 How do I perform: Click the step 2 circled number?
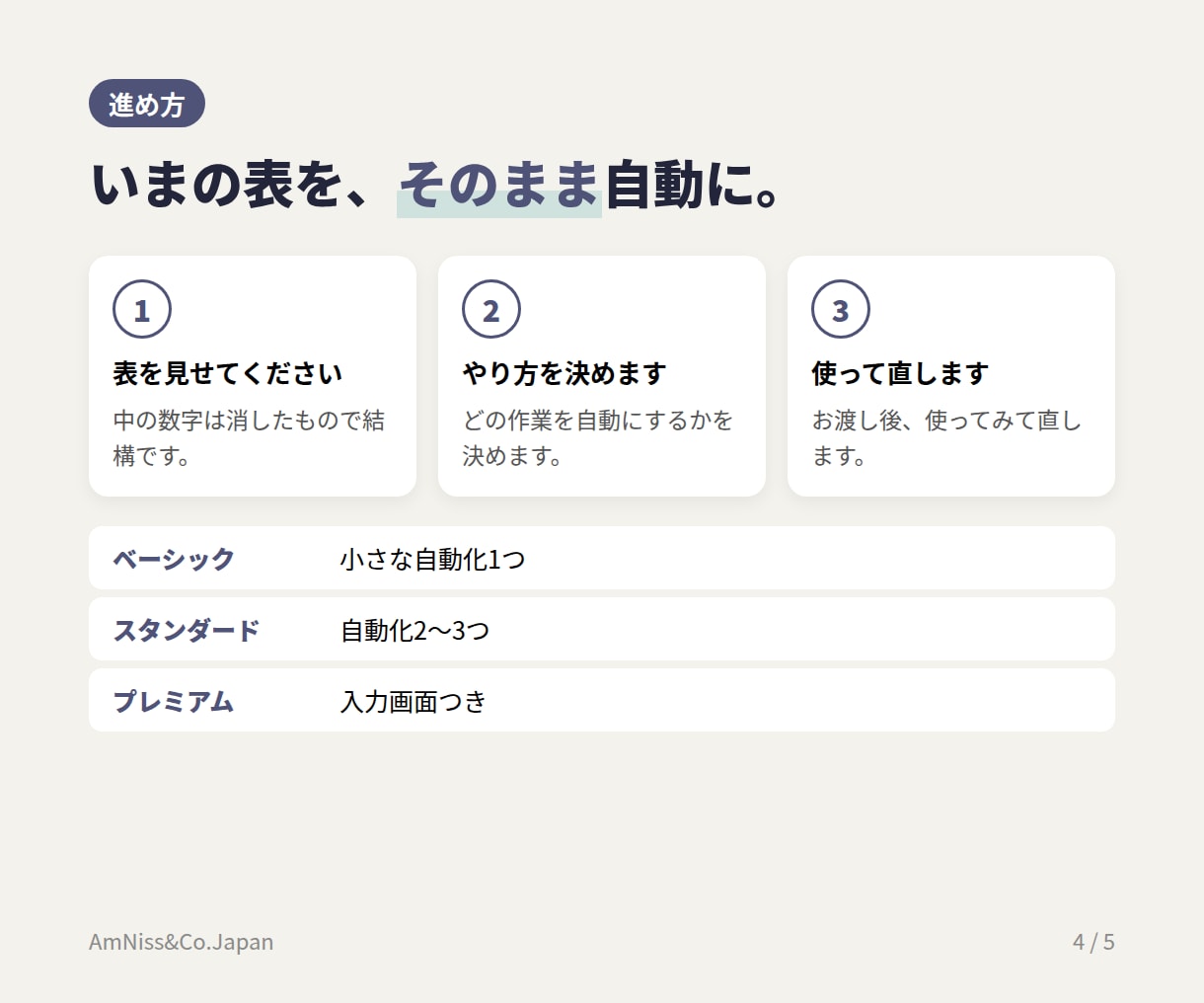pos(491,309)
